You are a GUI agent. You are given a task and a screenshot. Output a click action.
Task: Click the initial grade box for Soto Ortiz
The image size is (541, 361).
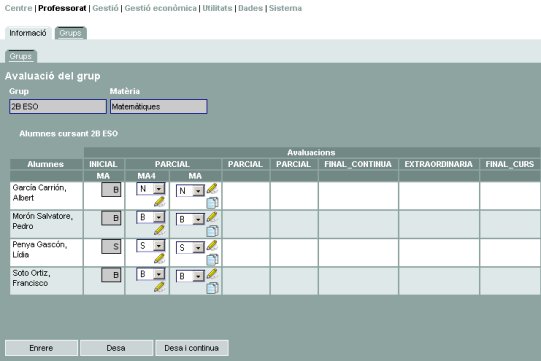click(x=111, y=275)
